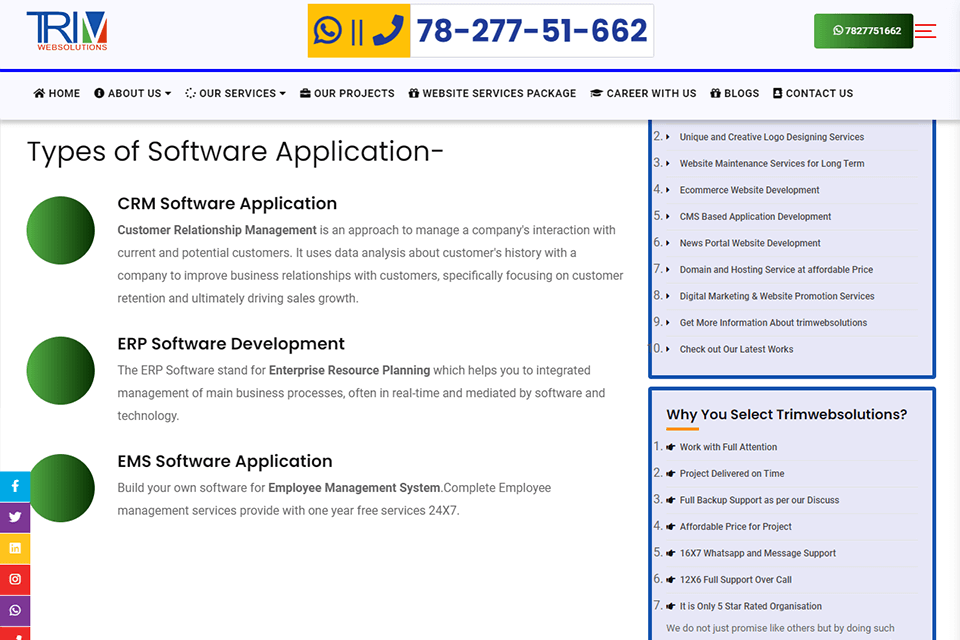The height and width of the screenshot is (640, 960).
Task: Click Why You Select Trimwebsolutions heading
Action: (786, 415)
